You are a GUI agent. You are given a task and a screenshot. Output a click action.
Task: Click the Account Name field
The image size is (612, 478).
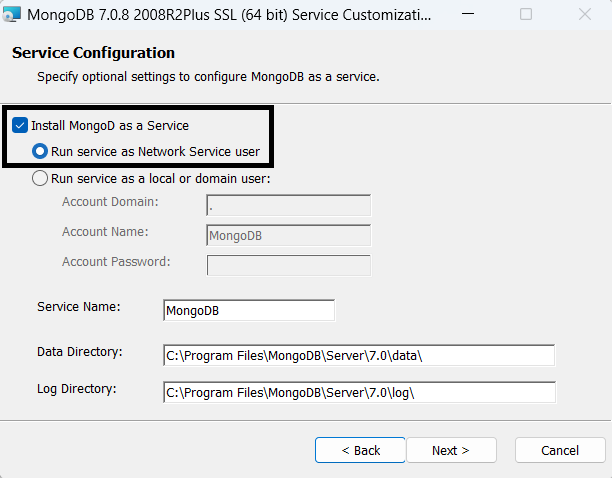coord(289,235)
